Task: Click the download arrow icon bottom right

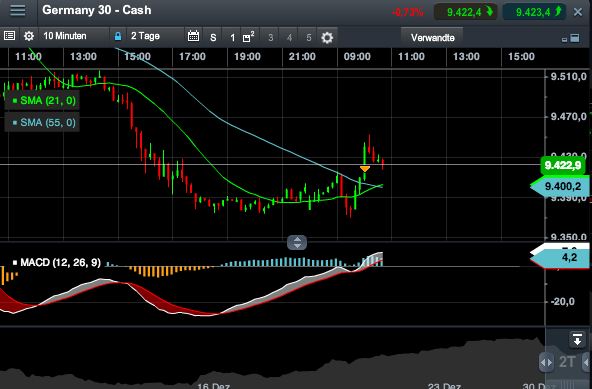Action: (x=577, y=340)
